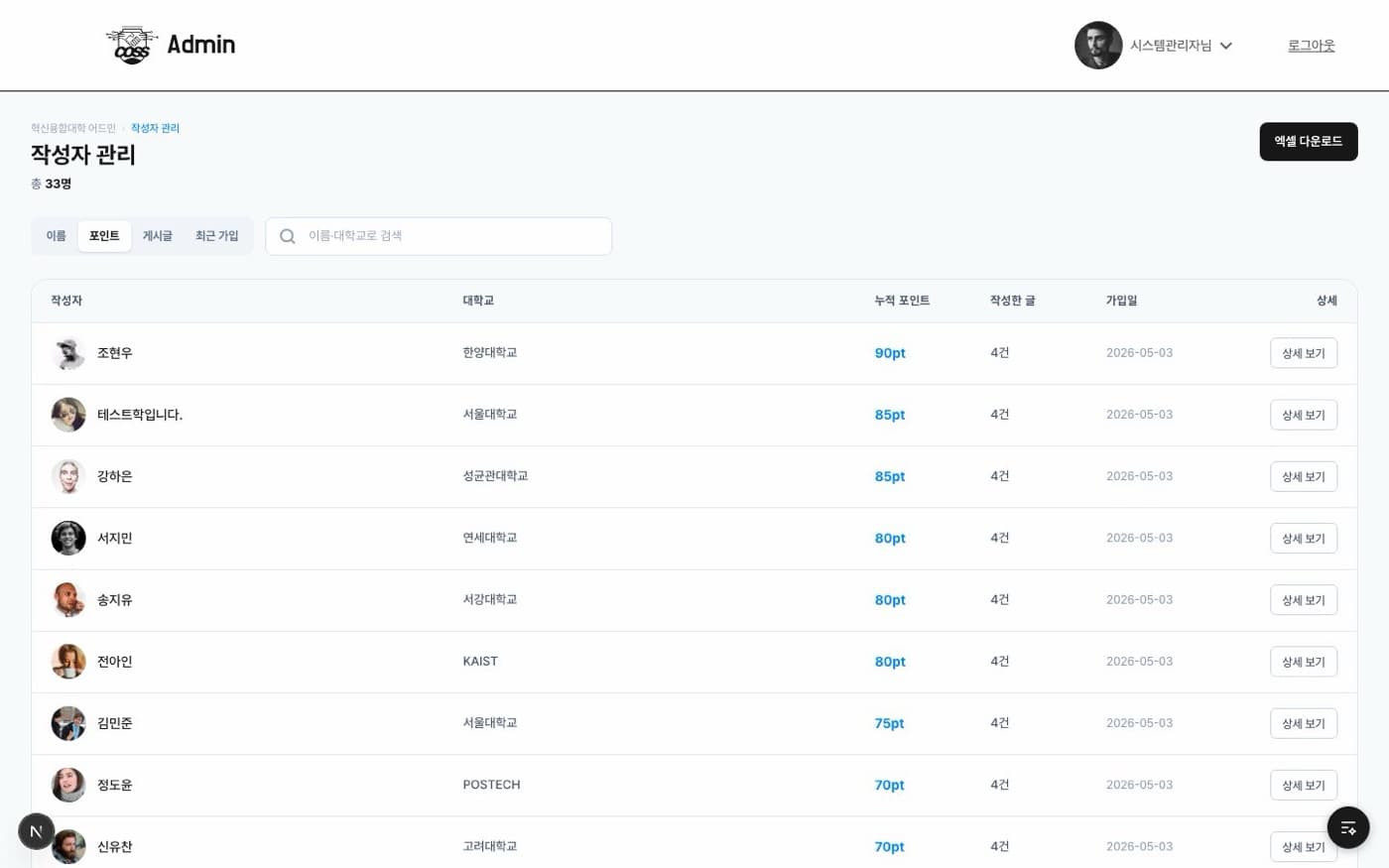This screenshot has width=1389, height=868.
Task: Expand the 시스템관리자님 account dropdown chevron
Action: pos(1226,46)
